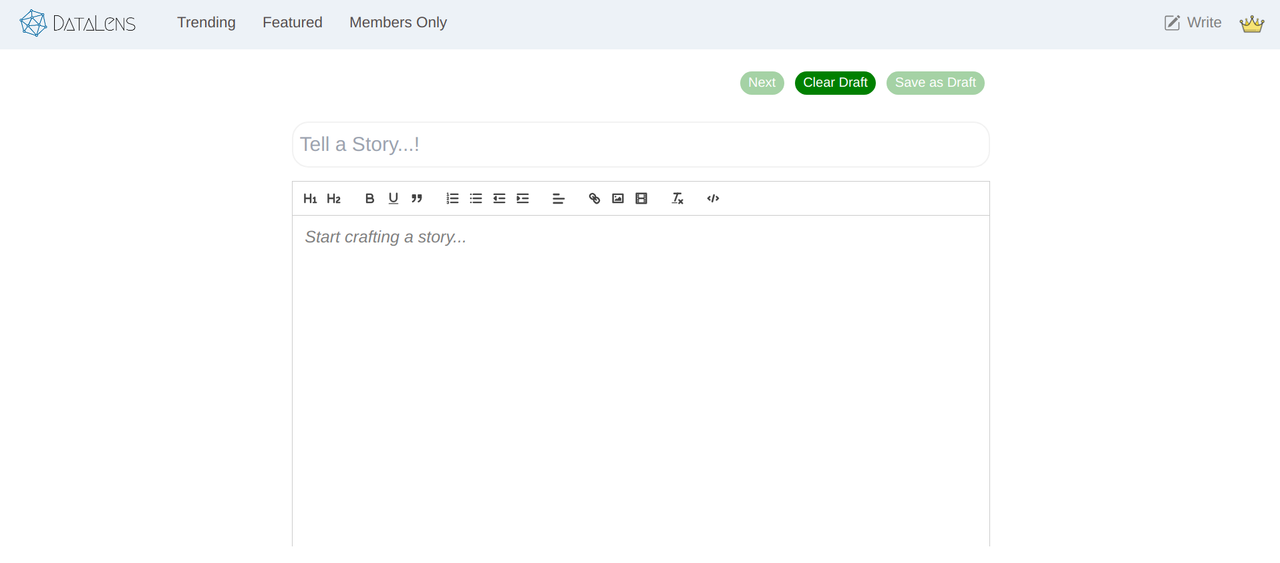
Task: Increase indent of text
Action: tap(523, 198)
